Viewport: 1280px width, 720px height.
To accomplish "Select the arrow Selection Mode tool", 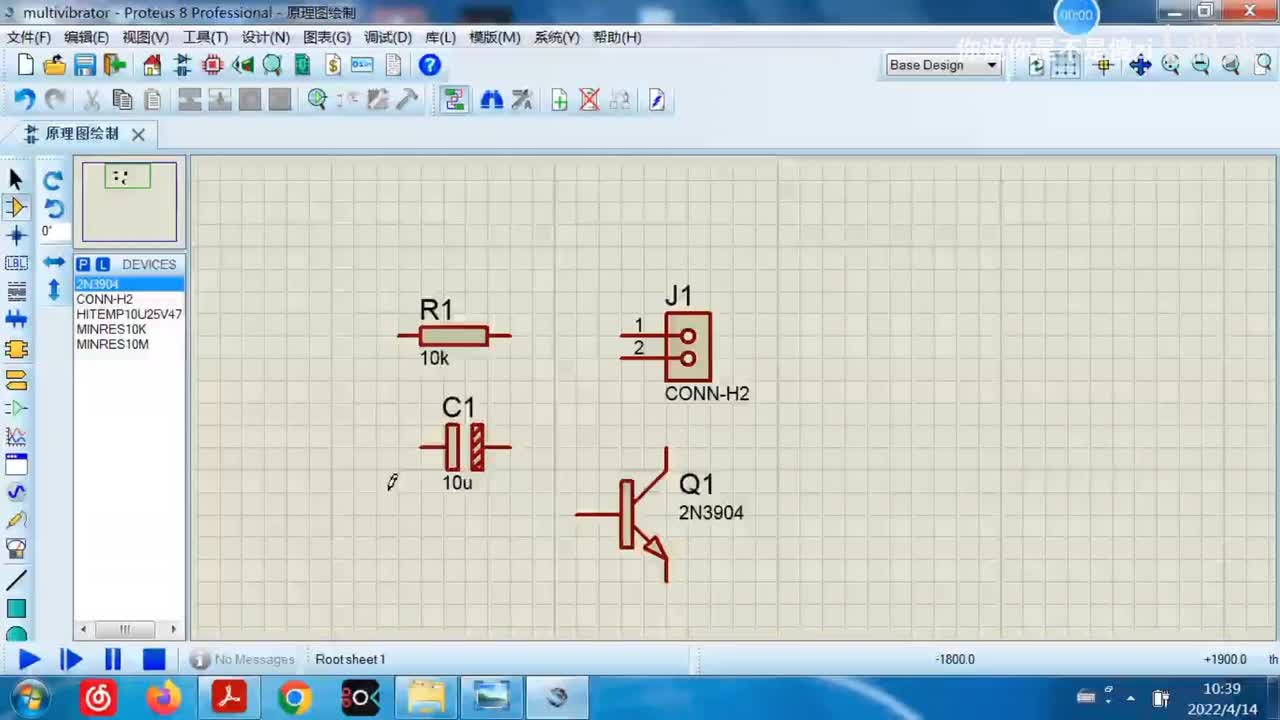I will [x=16, y=179].
